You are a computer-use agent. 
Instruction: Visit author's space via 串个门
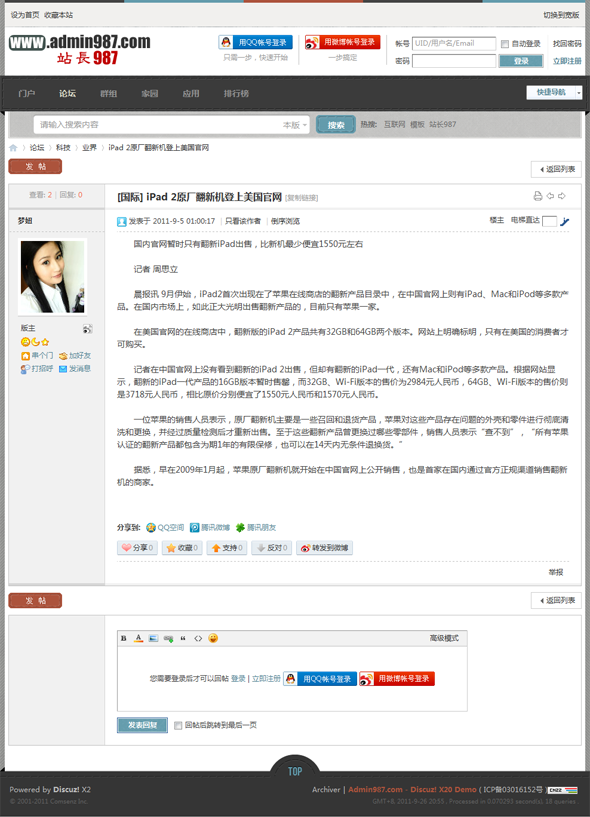[37, 355]
